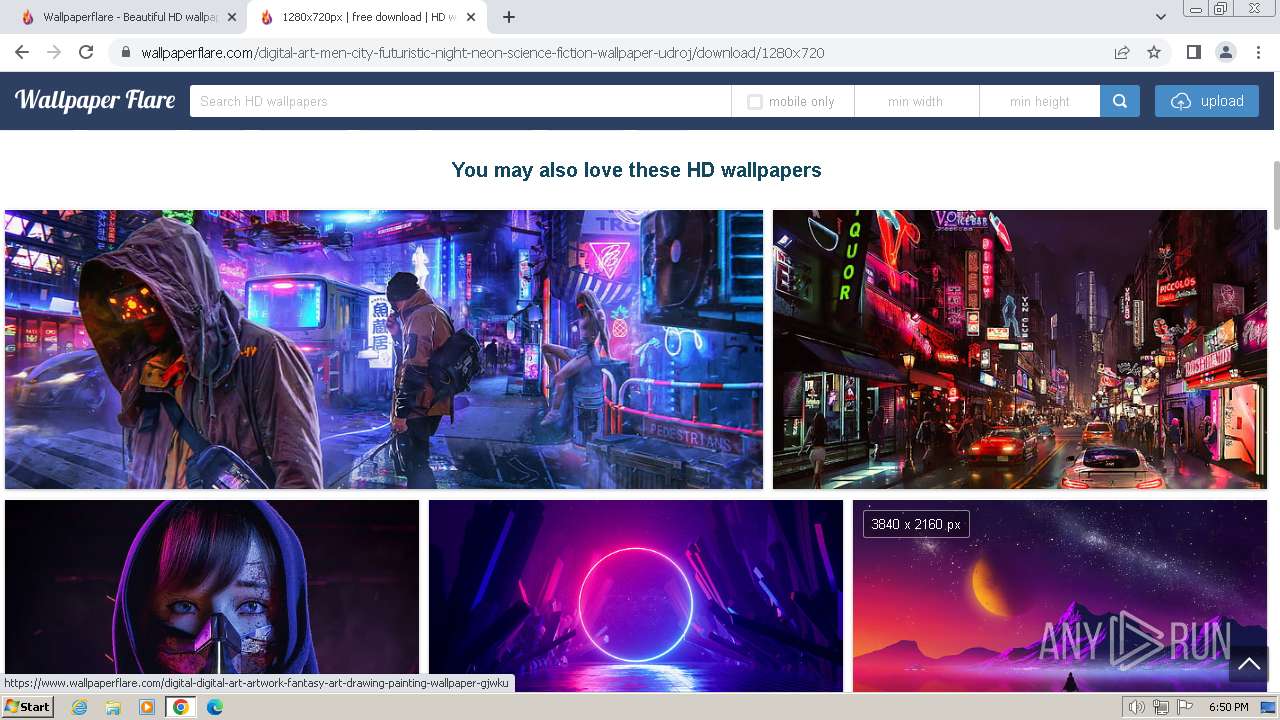Share this page via share icon

[1122, 53]
